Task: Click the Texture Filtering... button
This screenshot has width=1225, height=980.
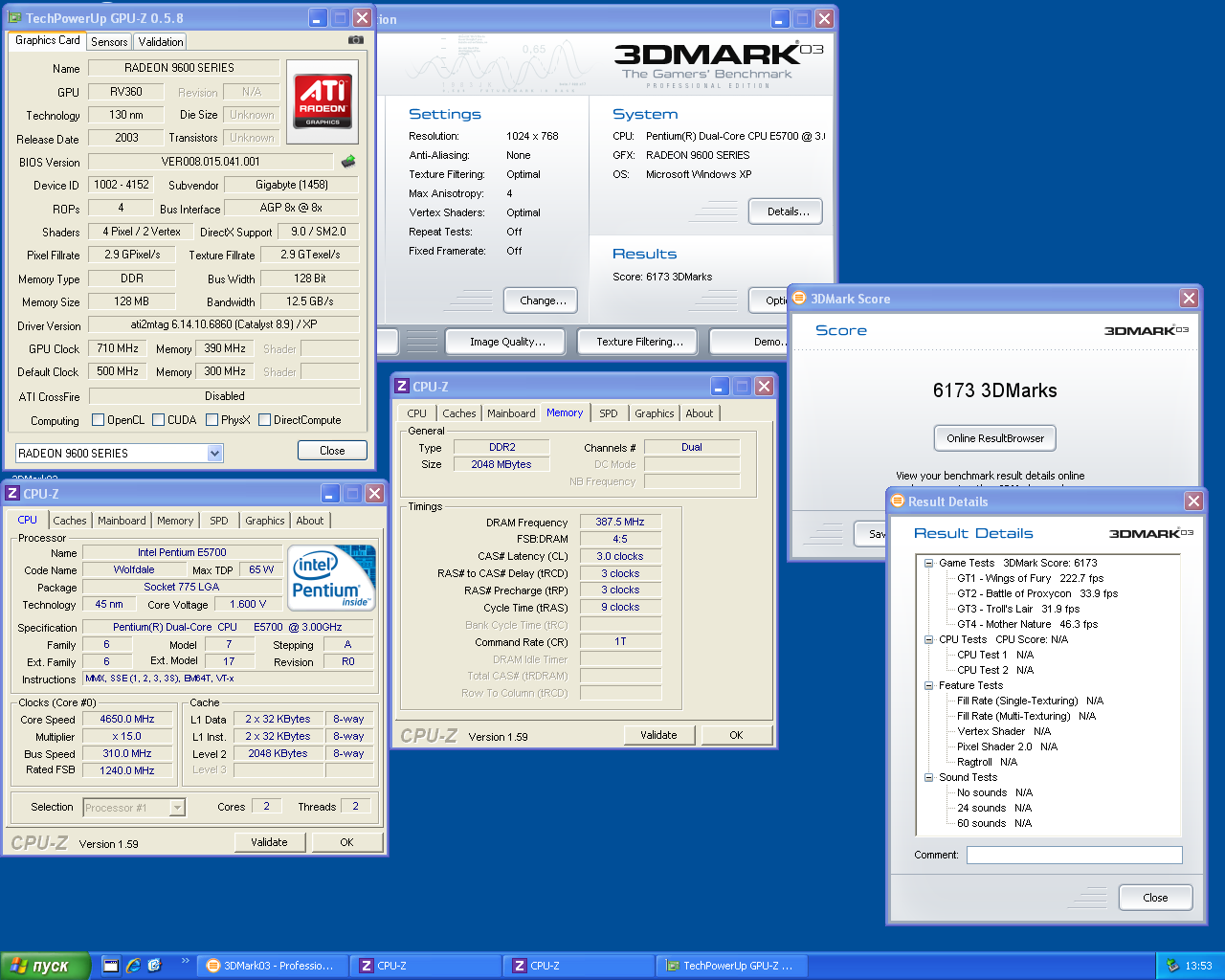Action: pos(639,342)
